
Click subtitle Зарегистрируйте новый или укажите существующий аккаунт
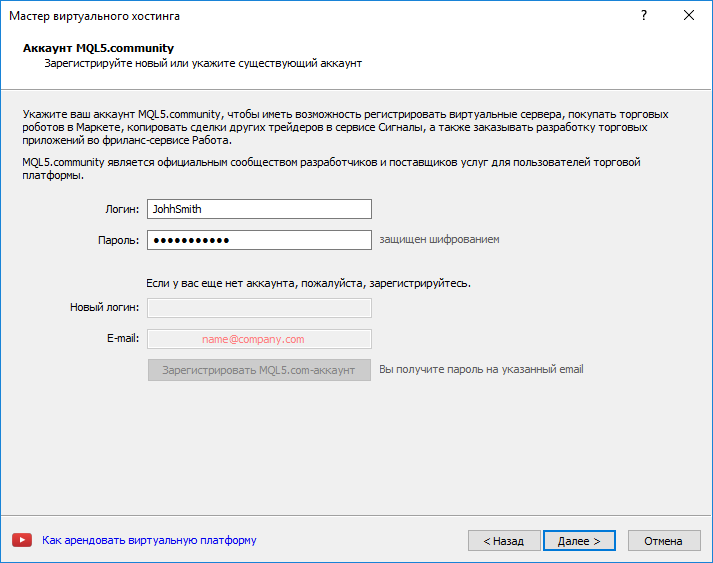tap(203, 63)
